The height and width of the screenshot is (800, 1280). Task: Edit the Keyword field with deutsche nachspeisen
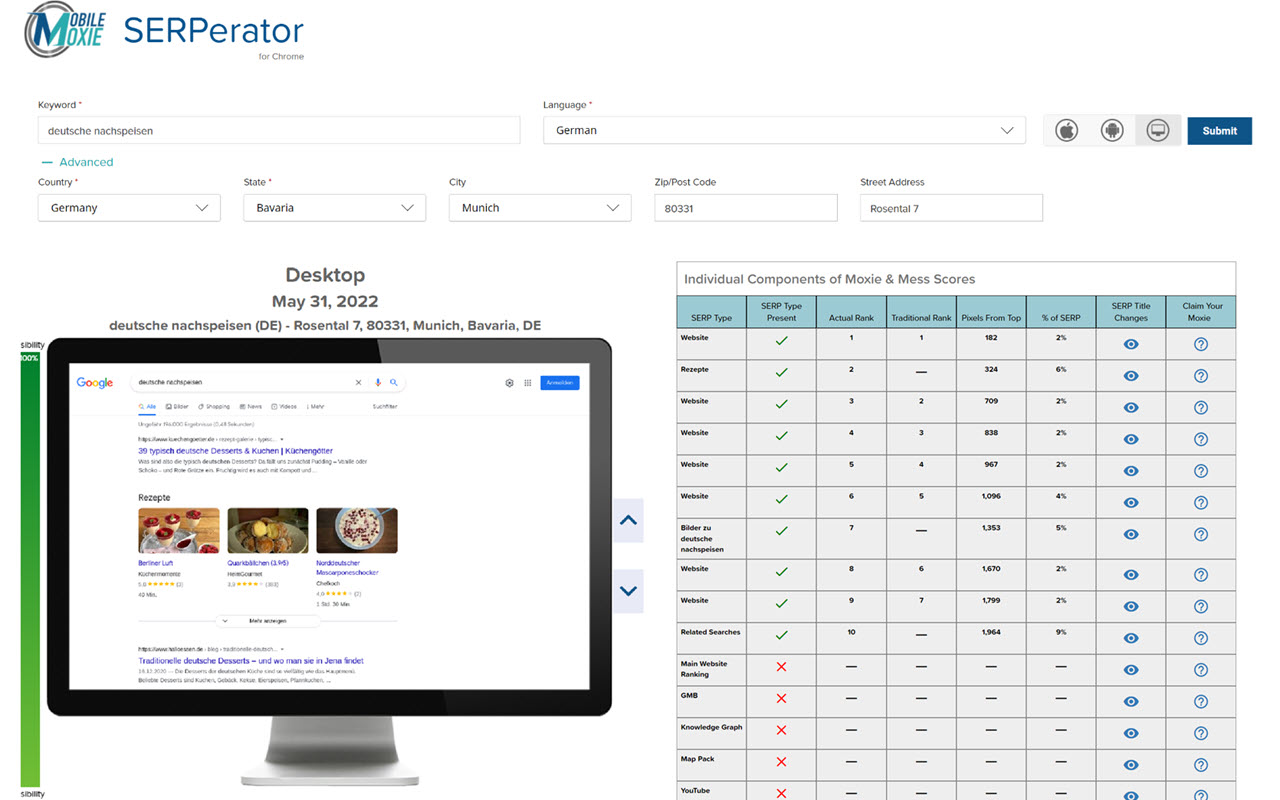(x=279, y=130)
